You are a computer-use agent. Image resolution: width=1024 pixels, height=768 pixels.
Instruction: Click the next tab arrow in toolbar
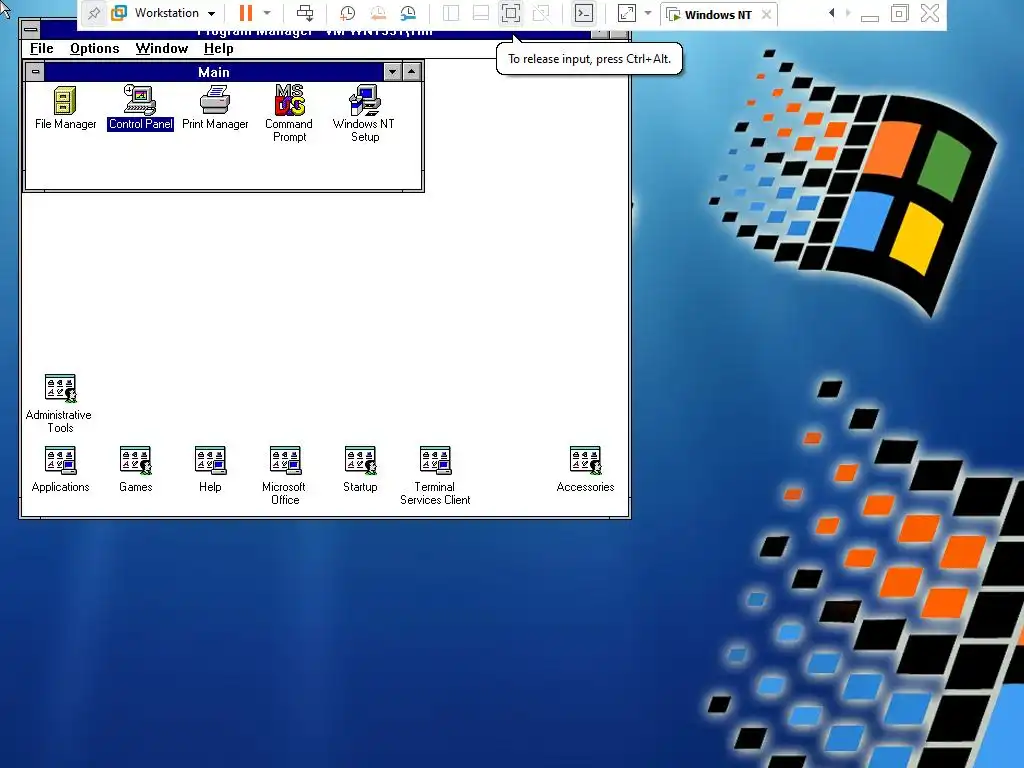pos(848,13)
